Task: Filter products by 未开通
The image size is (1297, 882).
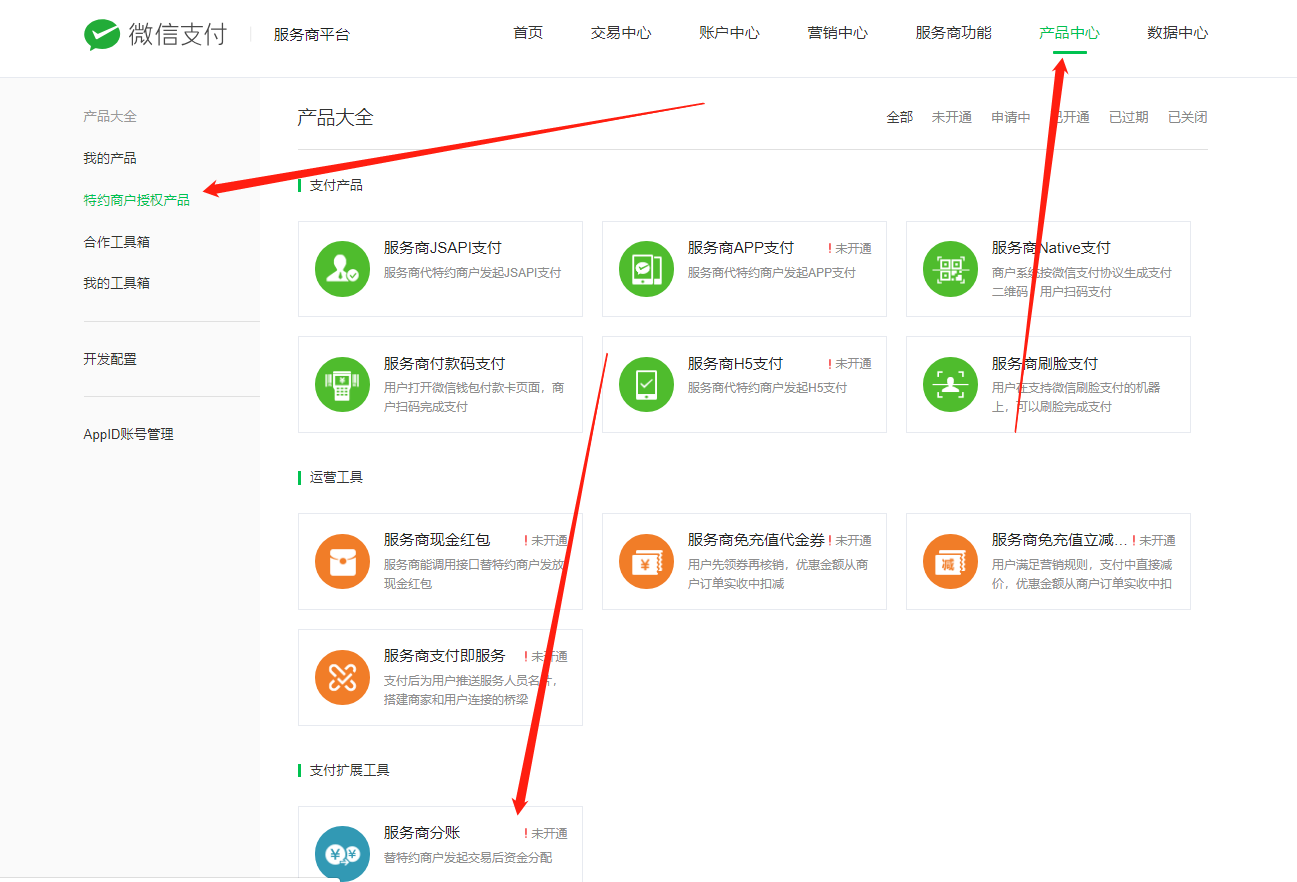Action: [951, 117]
